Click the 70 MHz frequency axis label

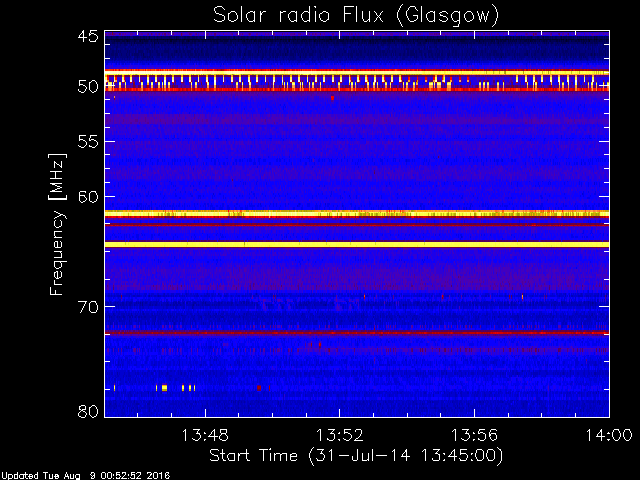pos(88,307)
